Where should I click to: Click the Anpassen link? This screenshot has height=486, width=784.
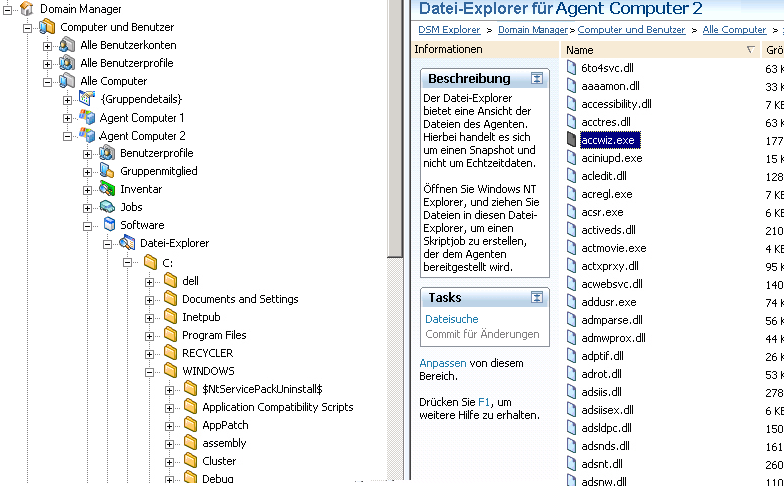click(x=443, y=363)
